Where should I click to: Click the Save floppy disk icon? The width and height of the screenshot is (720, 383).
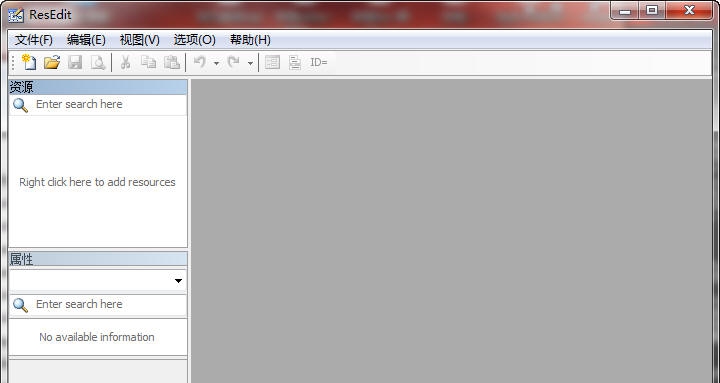75,62
